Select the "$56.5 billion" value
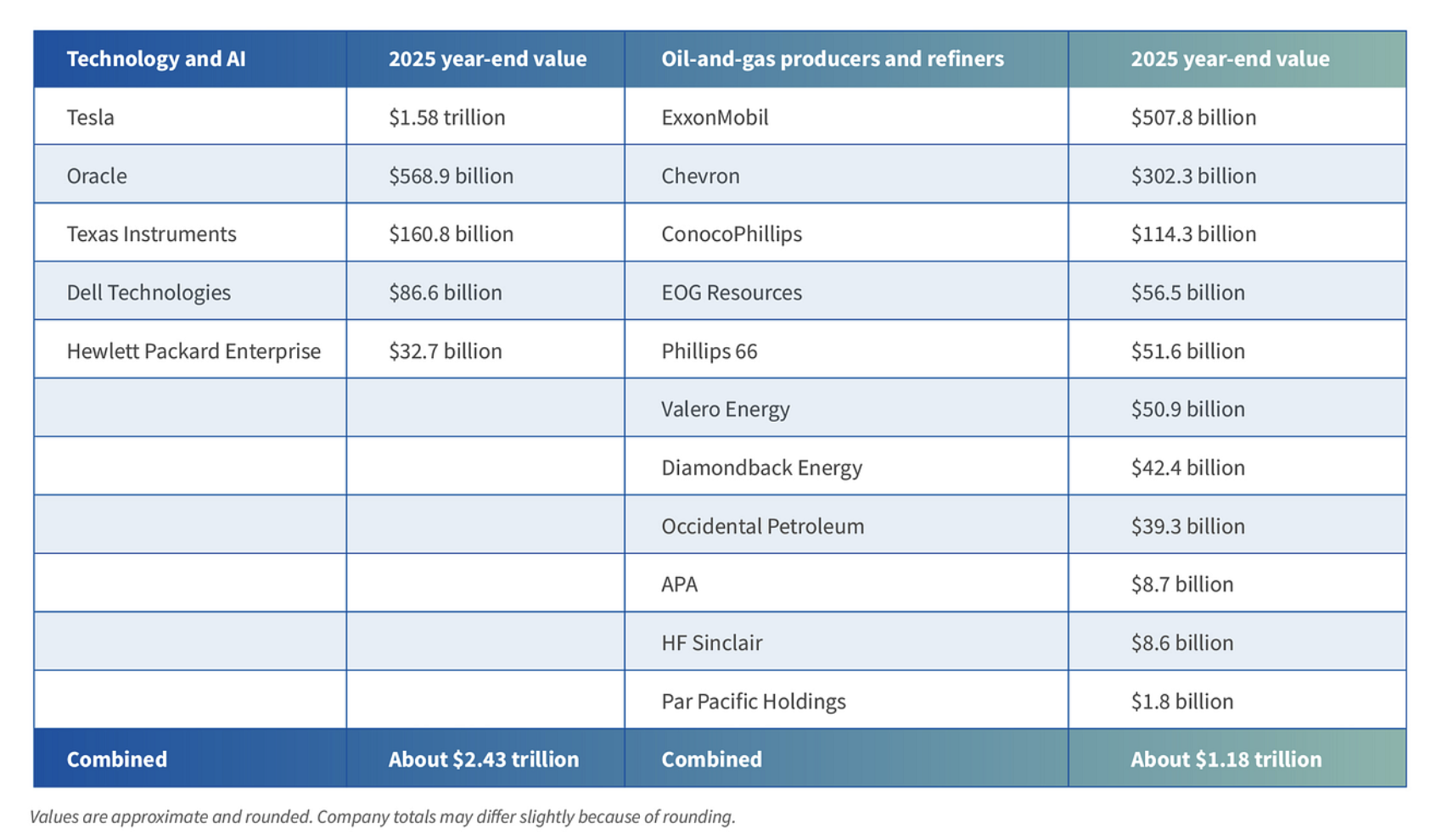The height and width of the screenshot is (840, 1436). pyautogui.click(x=1187, y=292)
